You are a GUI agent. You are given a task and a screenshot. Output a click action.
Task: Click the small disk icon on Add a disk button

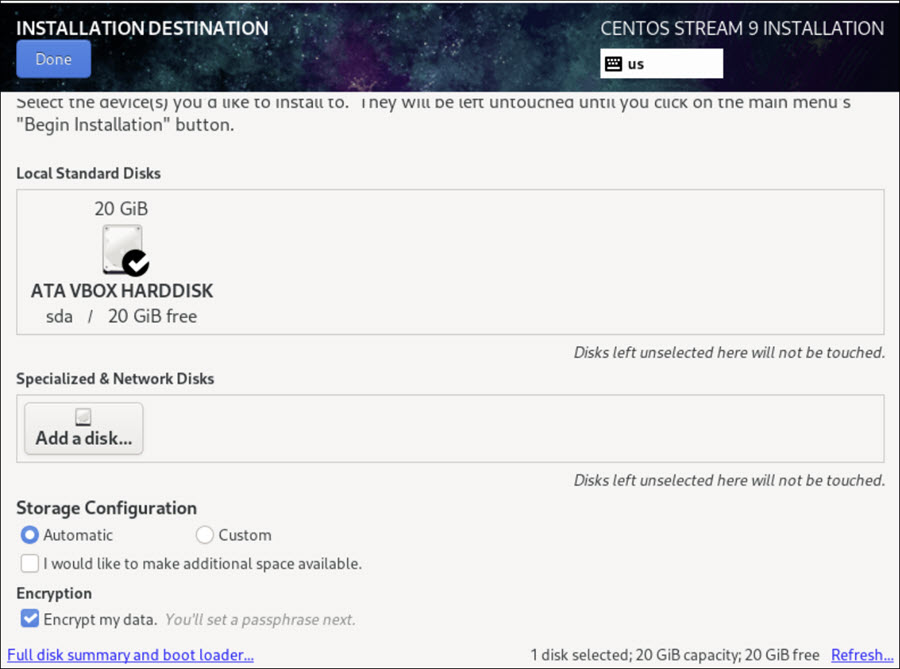coord(83,415)
